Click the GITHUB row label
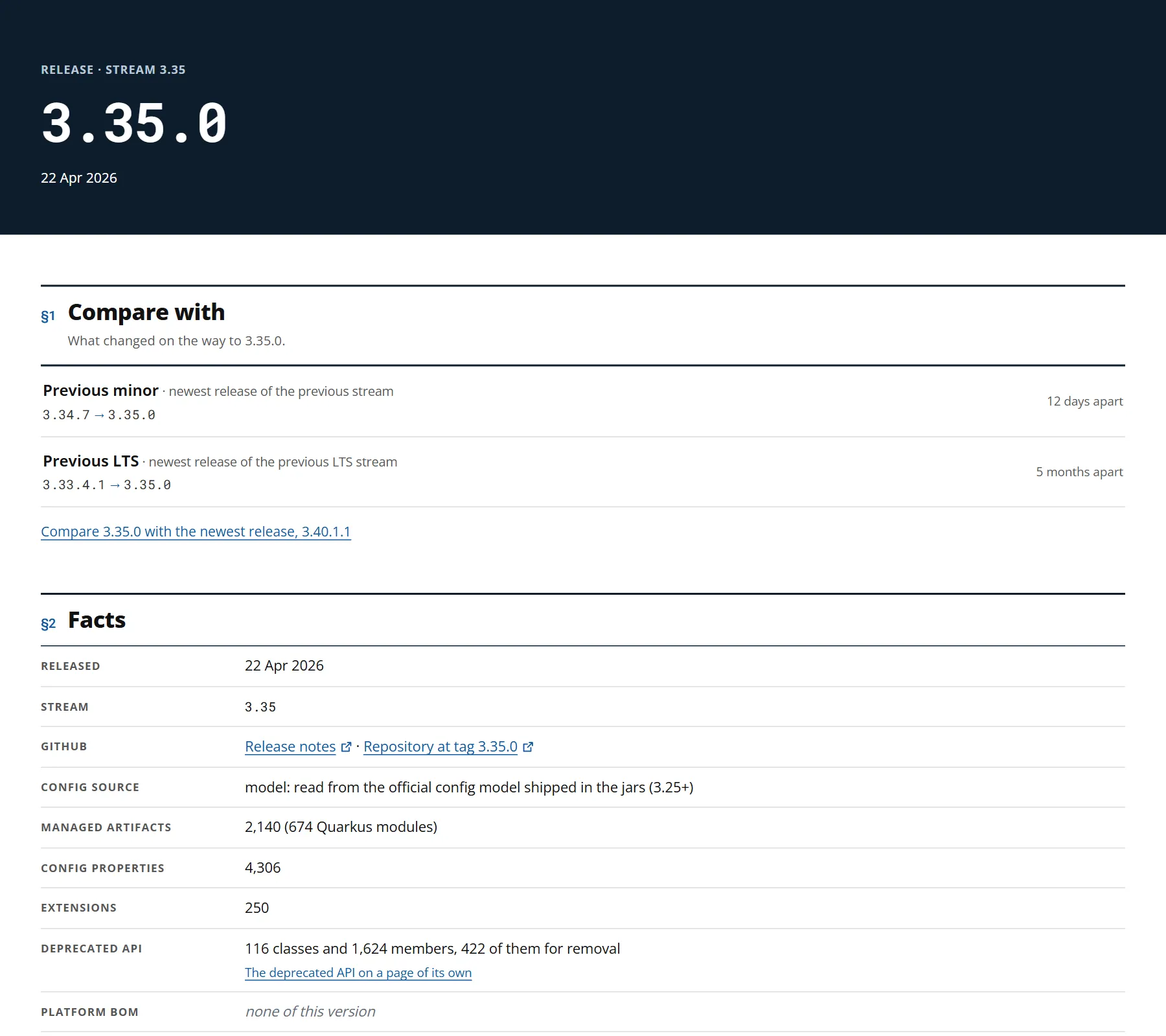1166x1036 pixels. [64, 746]
